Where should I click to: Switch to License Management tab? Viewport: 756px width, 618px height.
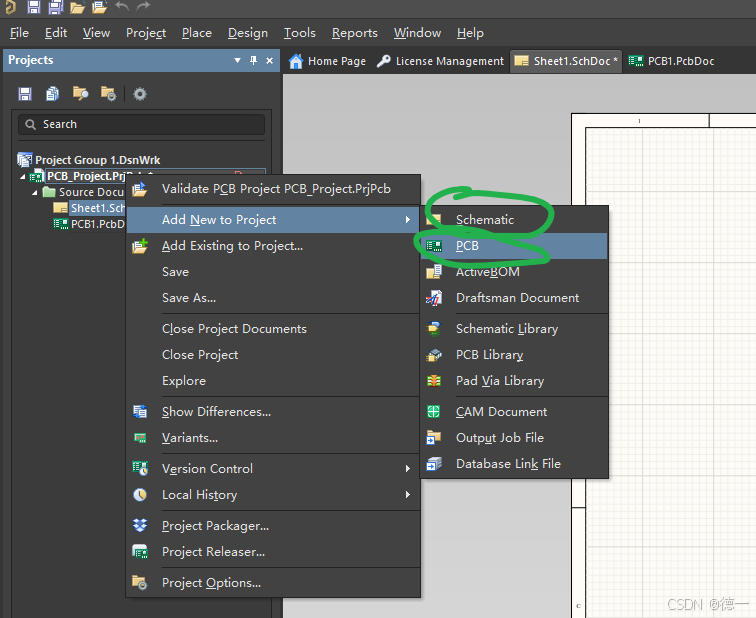[441, 61]
